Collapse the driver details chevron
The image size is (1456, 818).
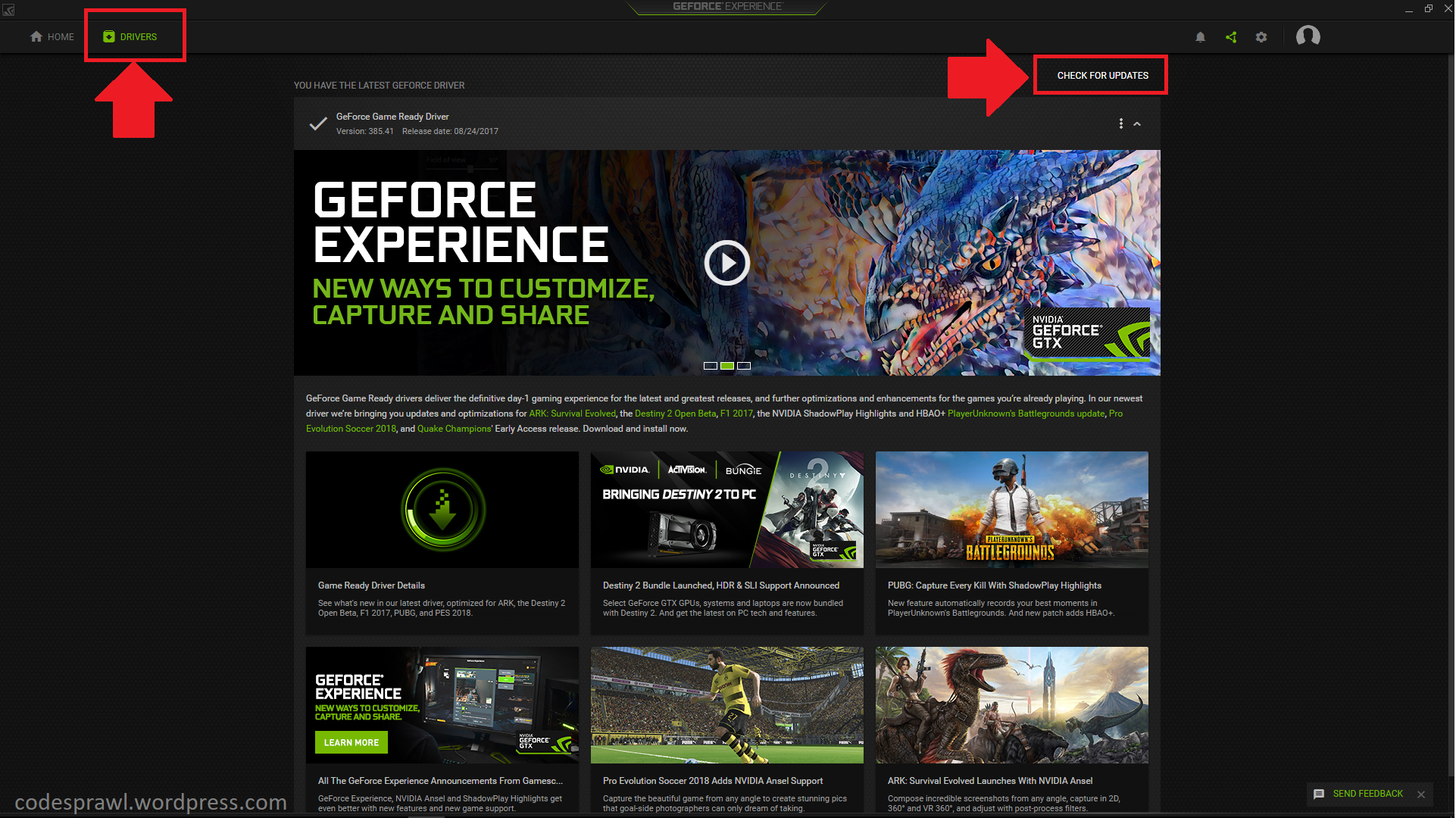pyautogui.click(x=1139, y=123)
